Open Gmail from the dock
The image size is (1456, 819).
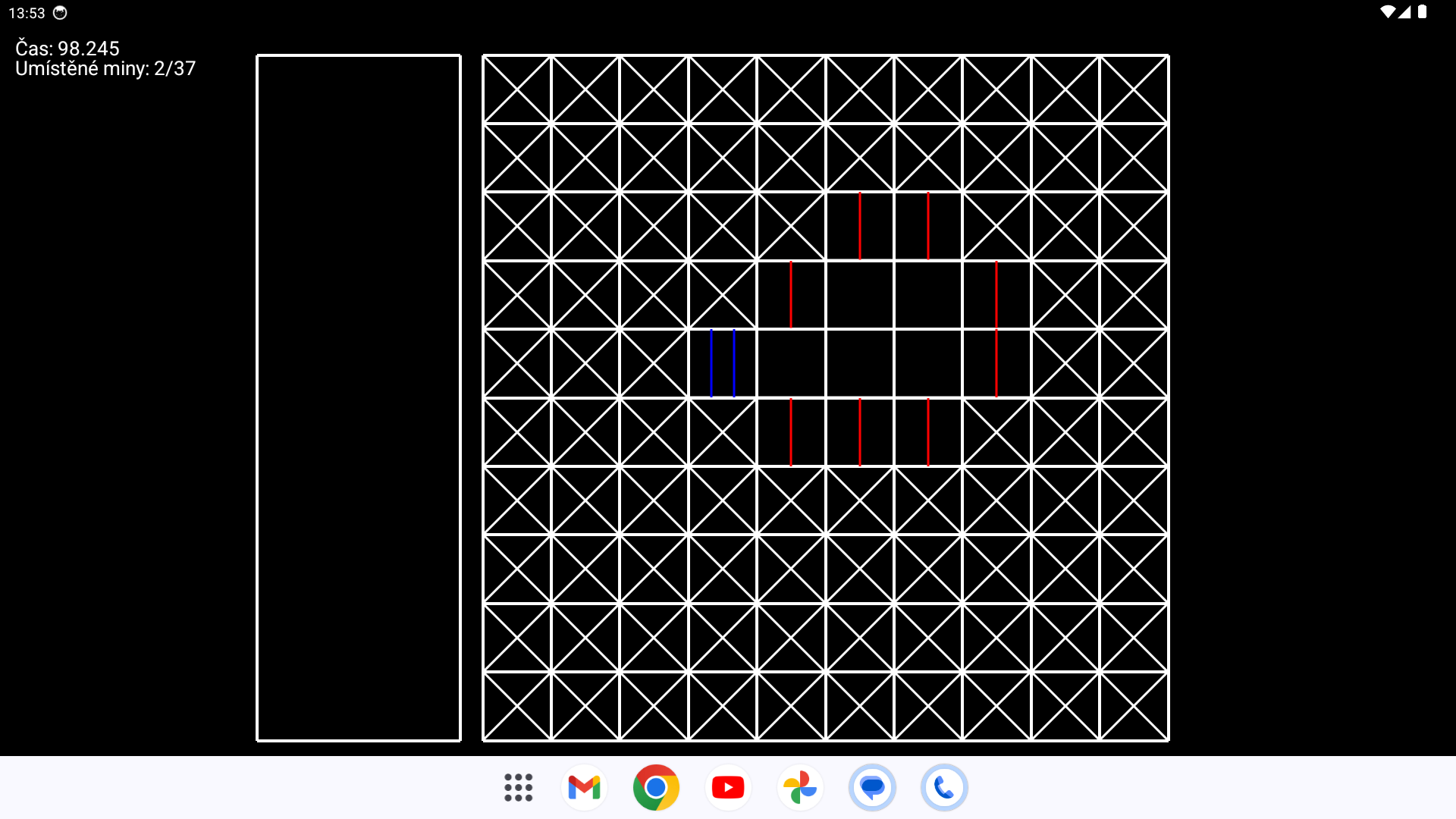584,788
